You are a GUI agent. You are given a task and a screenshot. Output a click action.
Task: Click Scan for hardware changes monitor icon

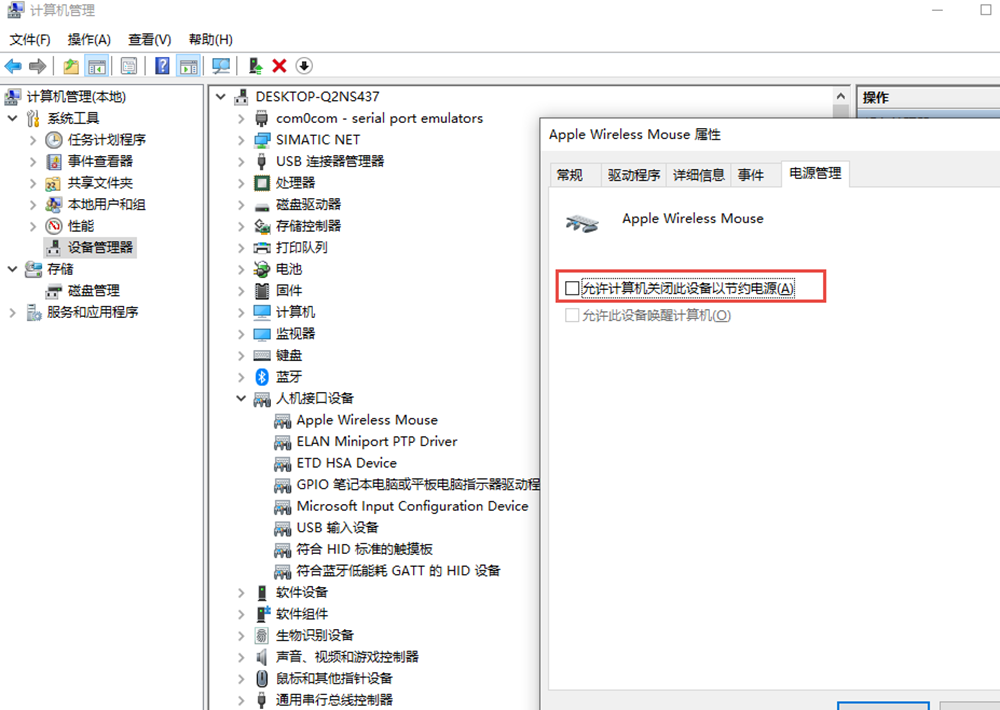coord(221,66)
